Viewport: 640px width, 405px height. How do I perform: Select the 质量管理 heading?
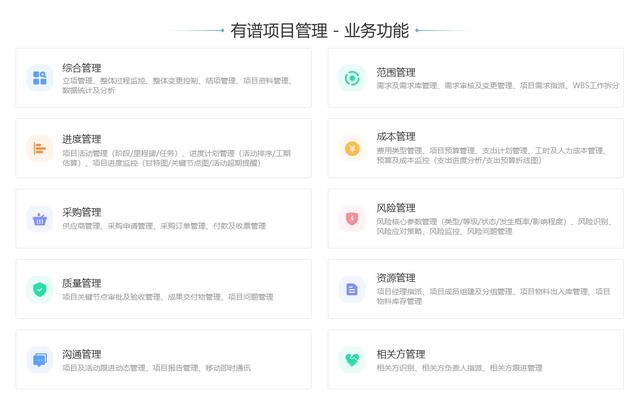[82, 283]
